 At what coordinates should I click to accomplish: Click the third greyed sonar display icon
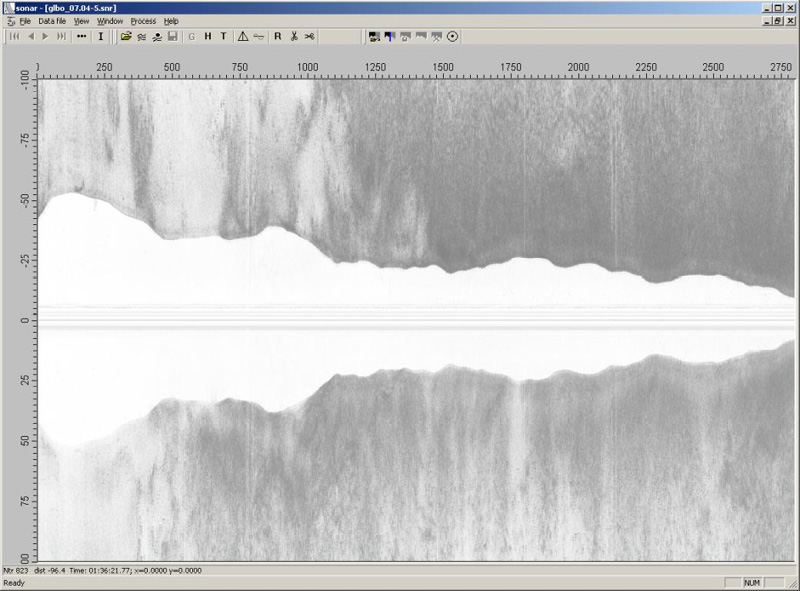click(x=406, y=36)
